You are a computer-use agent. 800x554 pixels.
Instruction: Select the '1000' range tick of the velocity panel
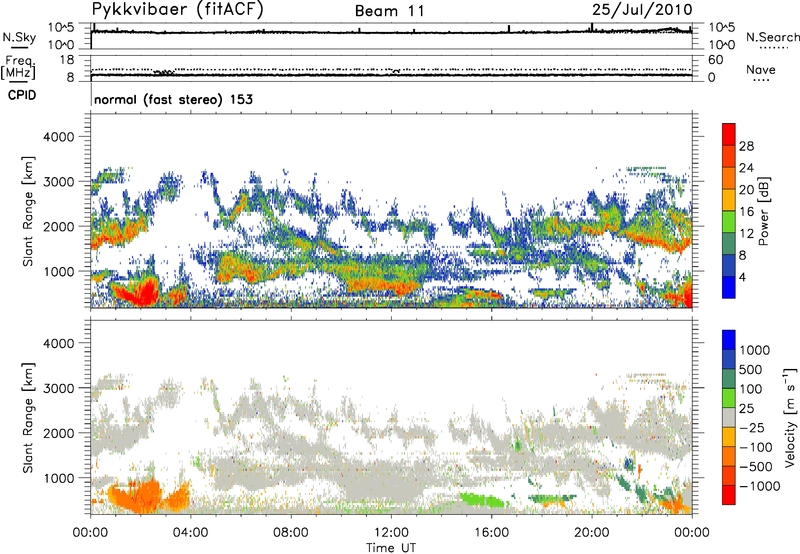58,478
